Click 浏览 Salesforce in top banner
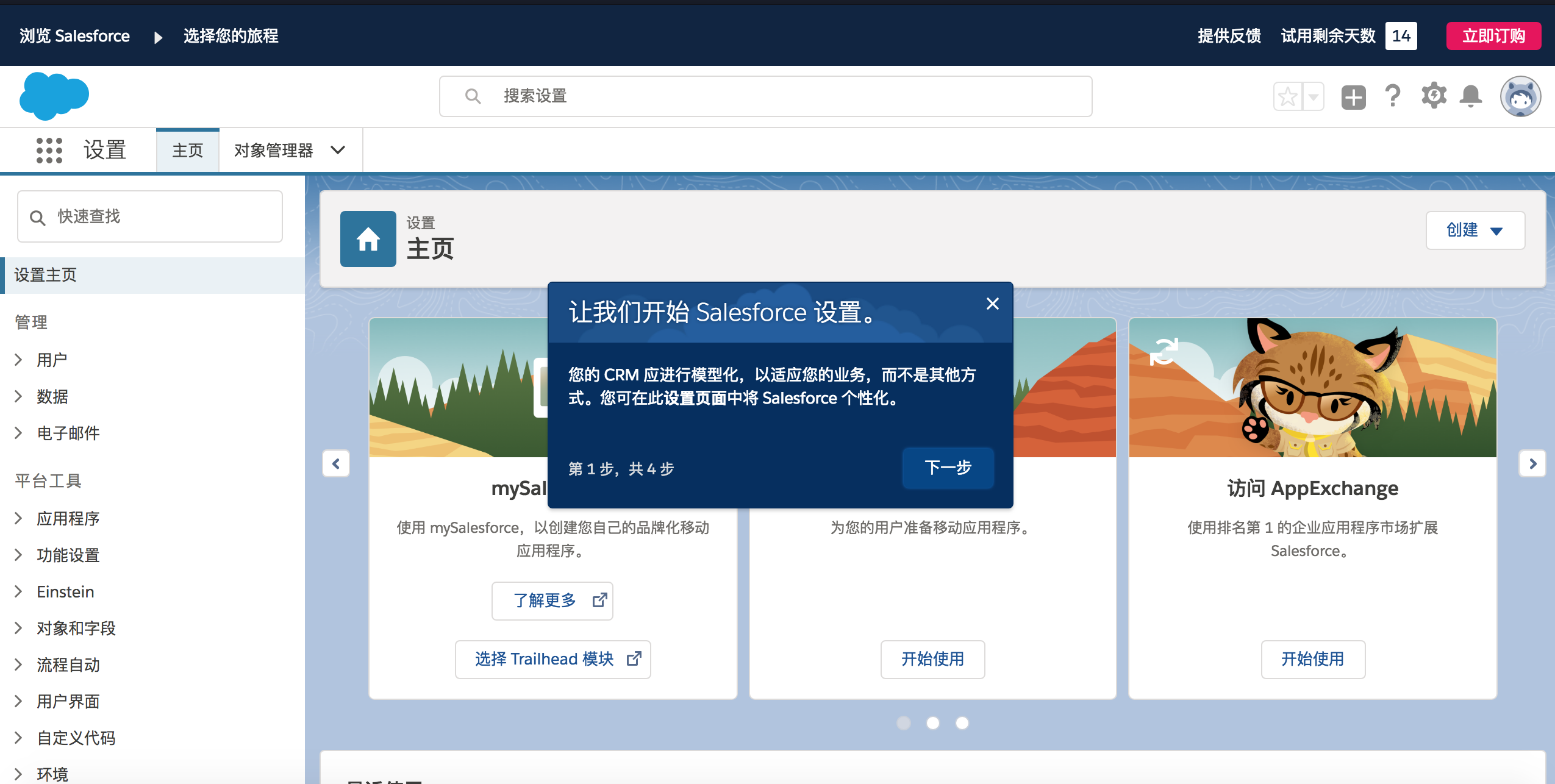 coord(74,36)
